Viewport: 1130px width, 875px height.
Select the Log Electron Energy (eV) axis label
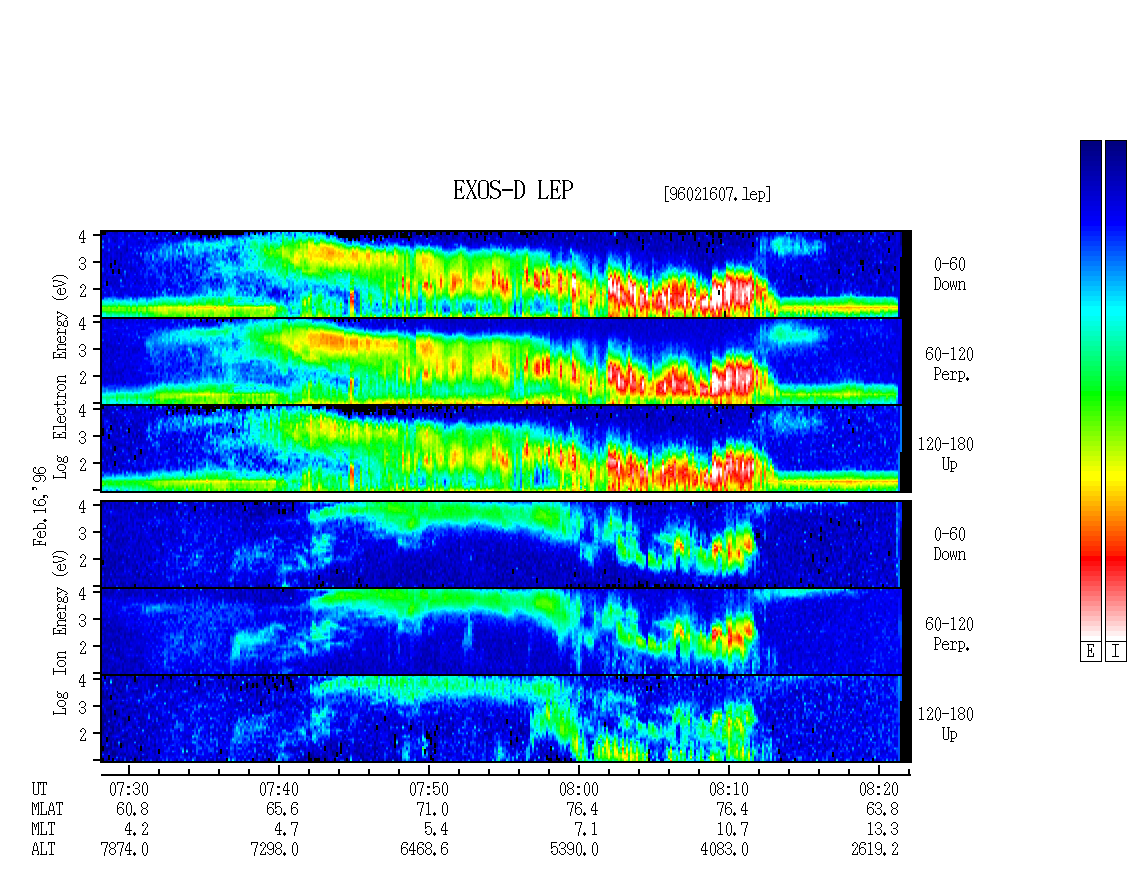tap(60, 376)
